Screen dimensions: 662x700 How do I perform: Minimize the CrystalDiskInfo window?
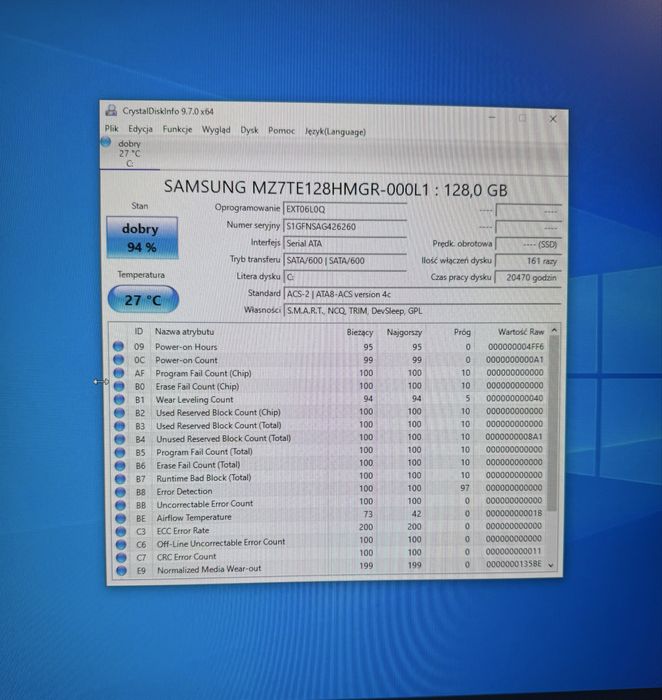(492, 117)
